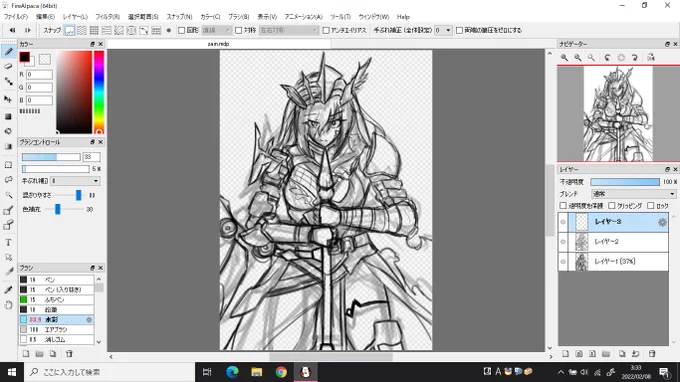Screen dimensions: 680x382
Task: Open the ブレンド mode dropdown
Action: (633, 194)
